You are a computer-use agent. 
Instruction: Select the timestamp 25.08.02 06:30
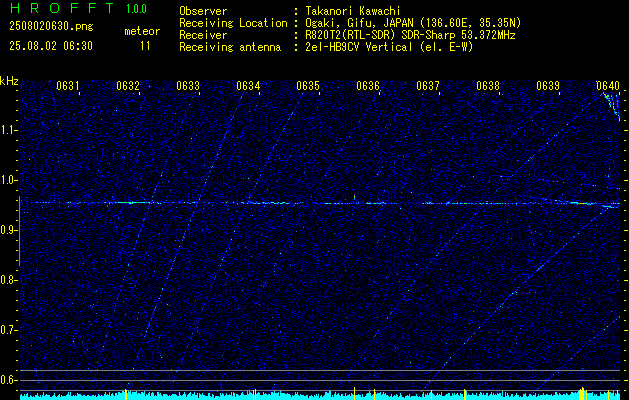click(x=51, y=46)
